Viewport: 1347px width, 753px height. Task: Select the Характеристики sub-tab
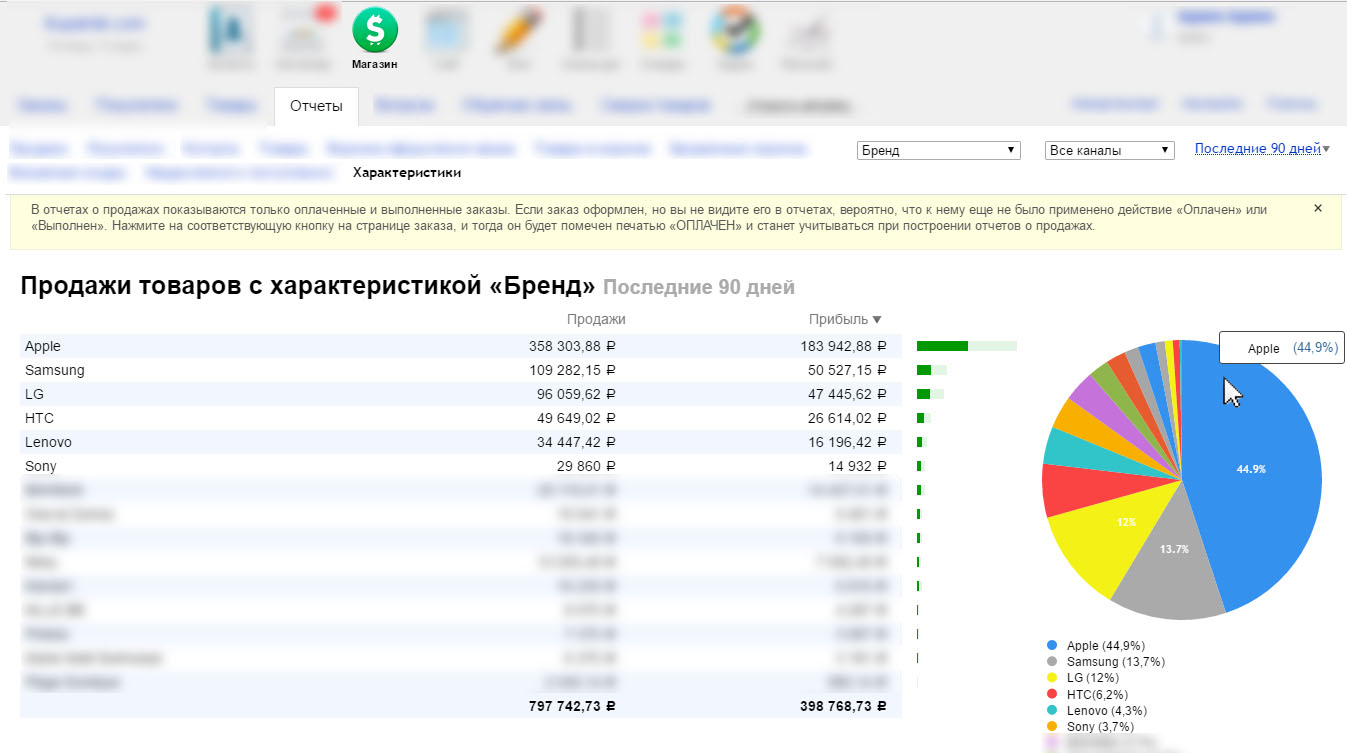coord(407,172)
